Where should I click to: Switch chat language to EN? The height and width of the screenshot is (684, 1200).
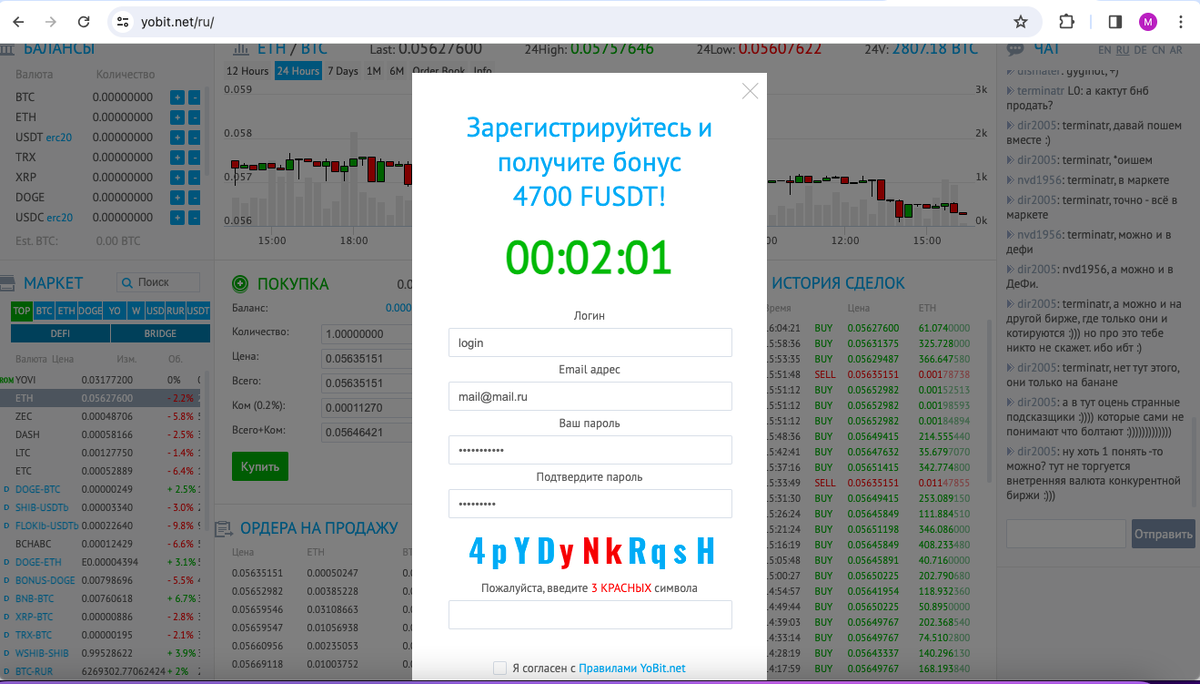pos(1104,50)
